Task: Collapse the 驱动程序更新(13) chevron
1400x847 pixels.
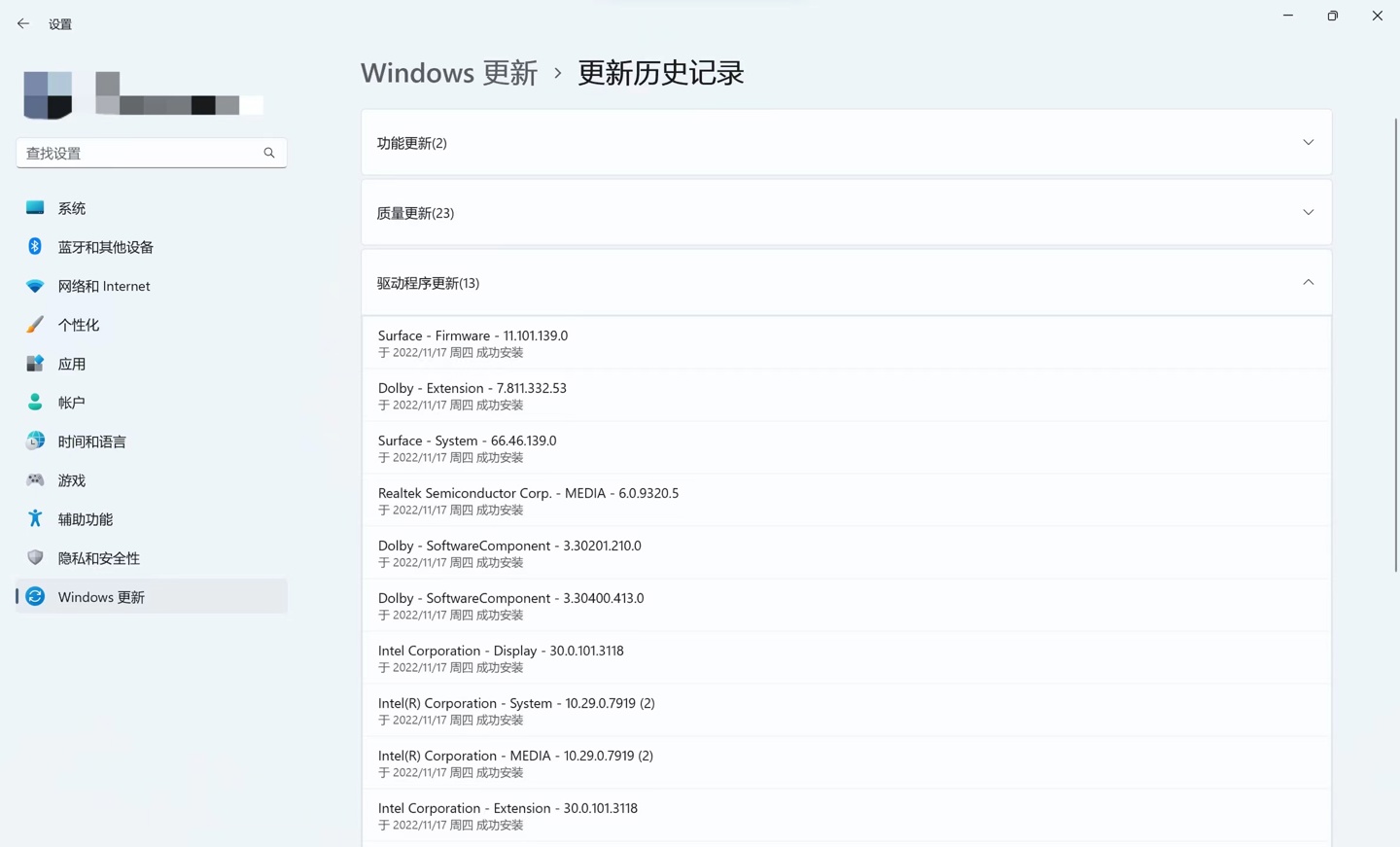Action: [x=1308, y=283]
